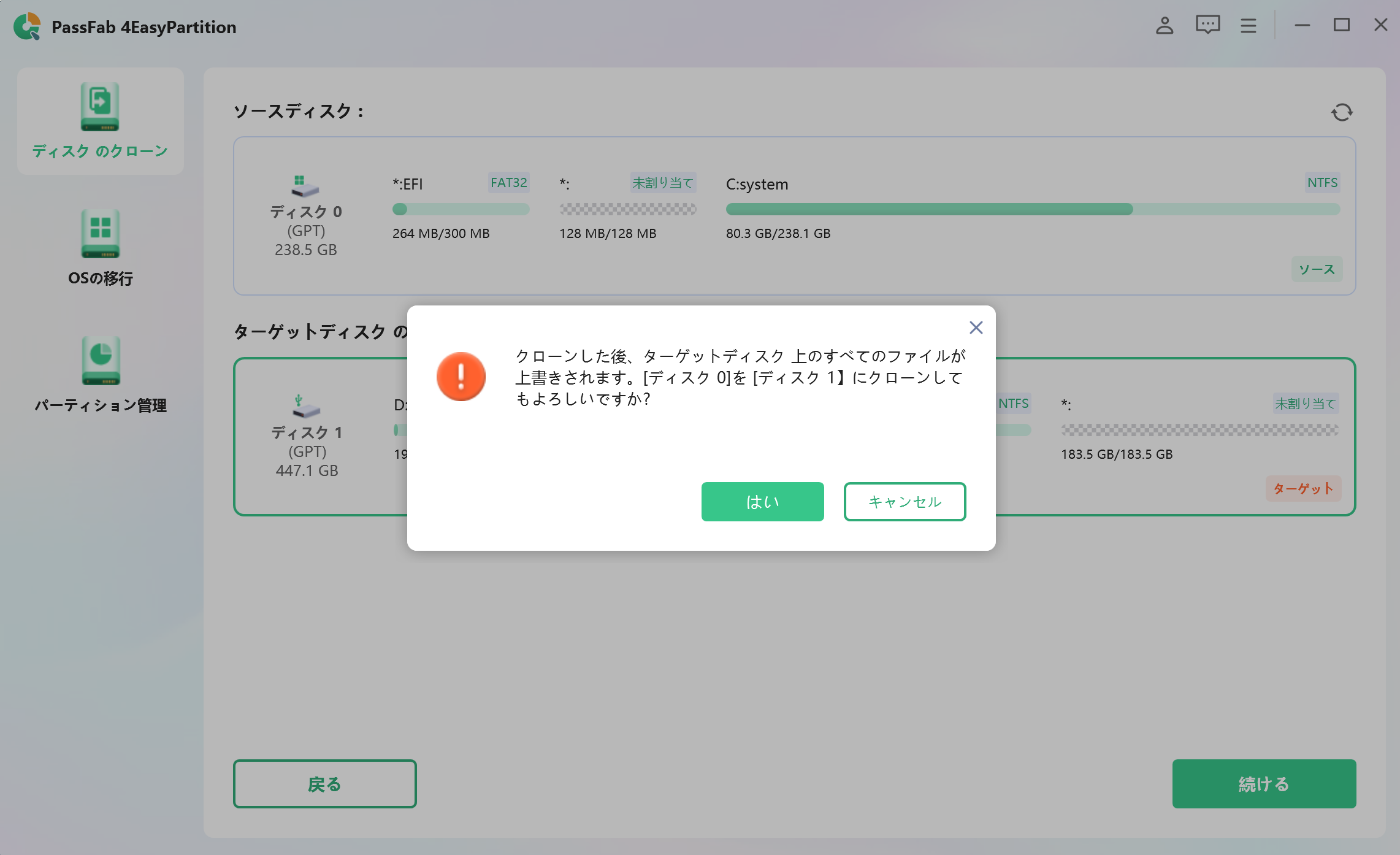
Task: Click the warning exclamation icon in dialog
Action: tap(462, 376)
